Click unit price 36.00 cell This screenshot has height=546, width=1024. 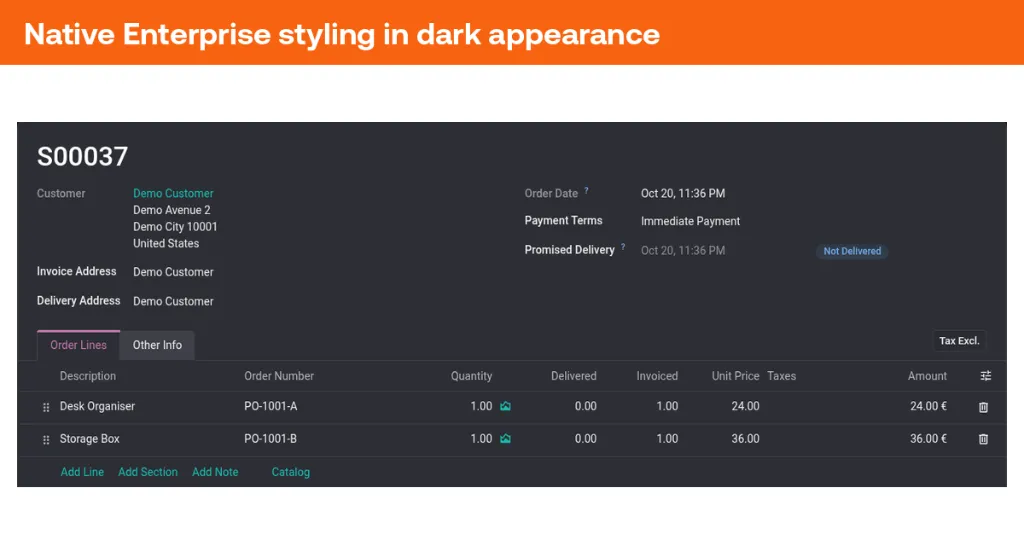745,439
